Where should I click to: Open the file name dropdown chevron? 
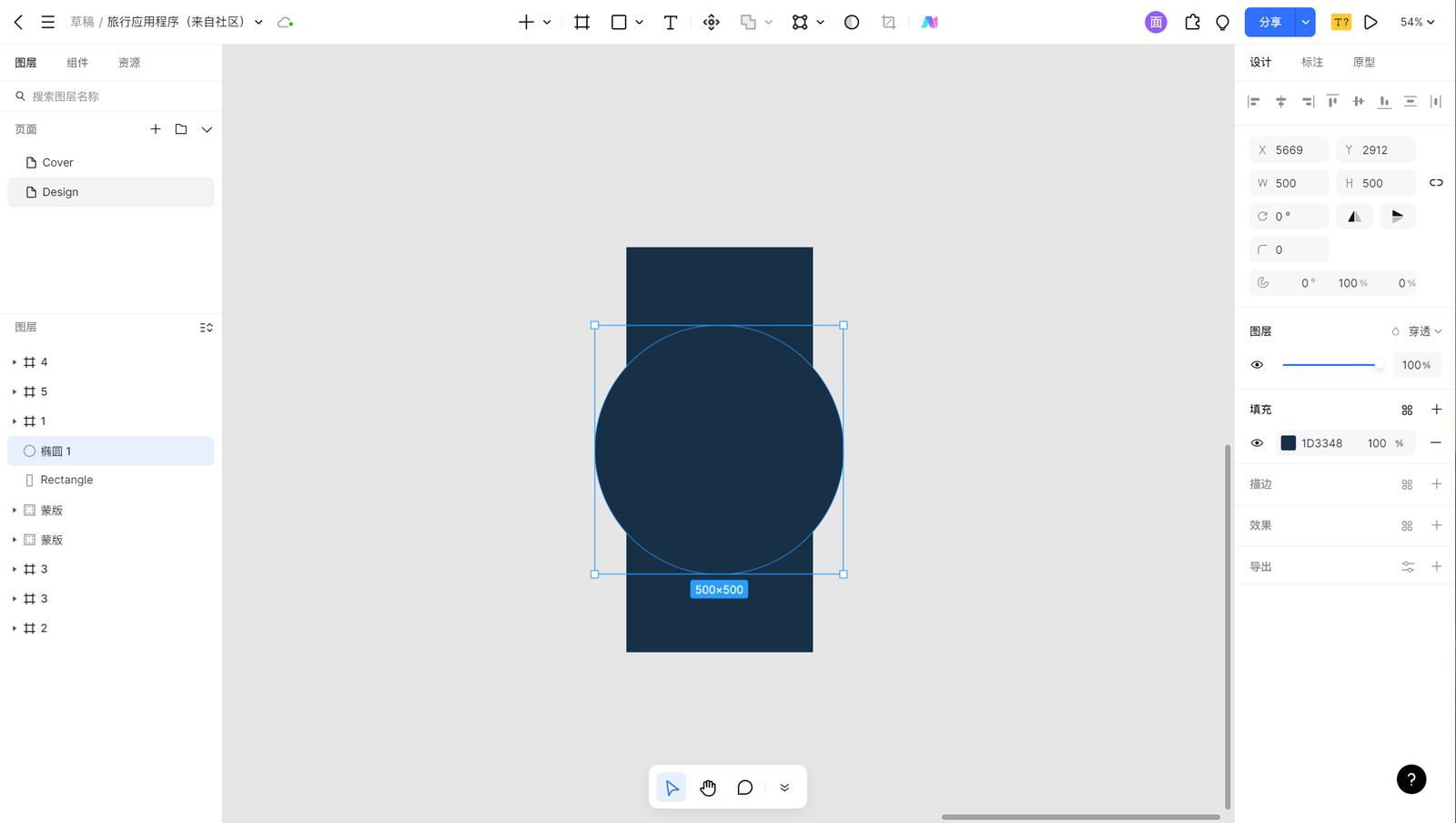(258, 22)
